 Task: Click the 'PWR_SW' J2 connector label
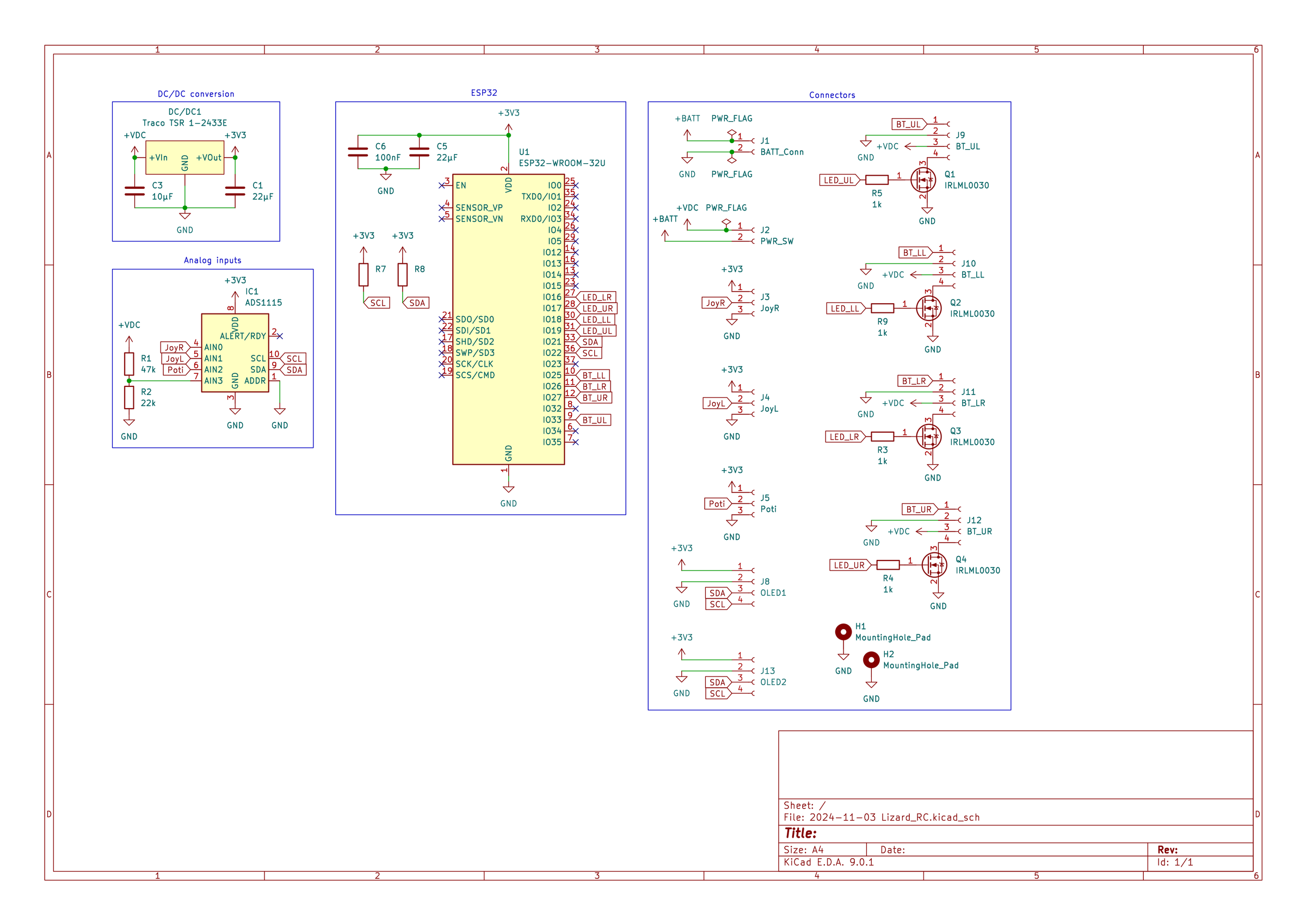(x=777, y=241)
